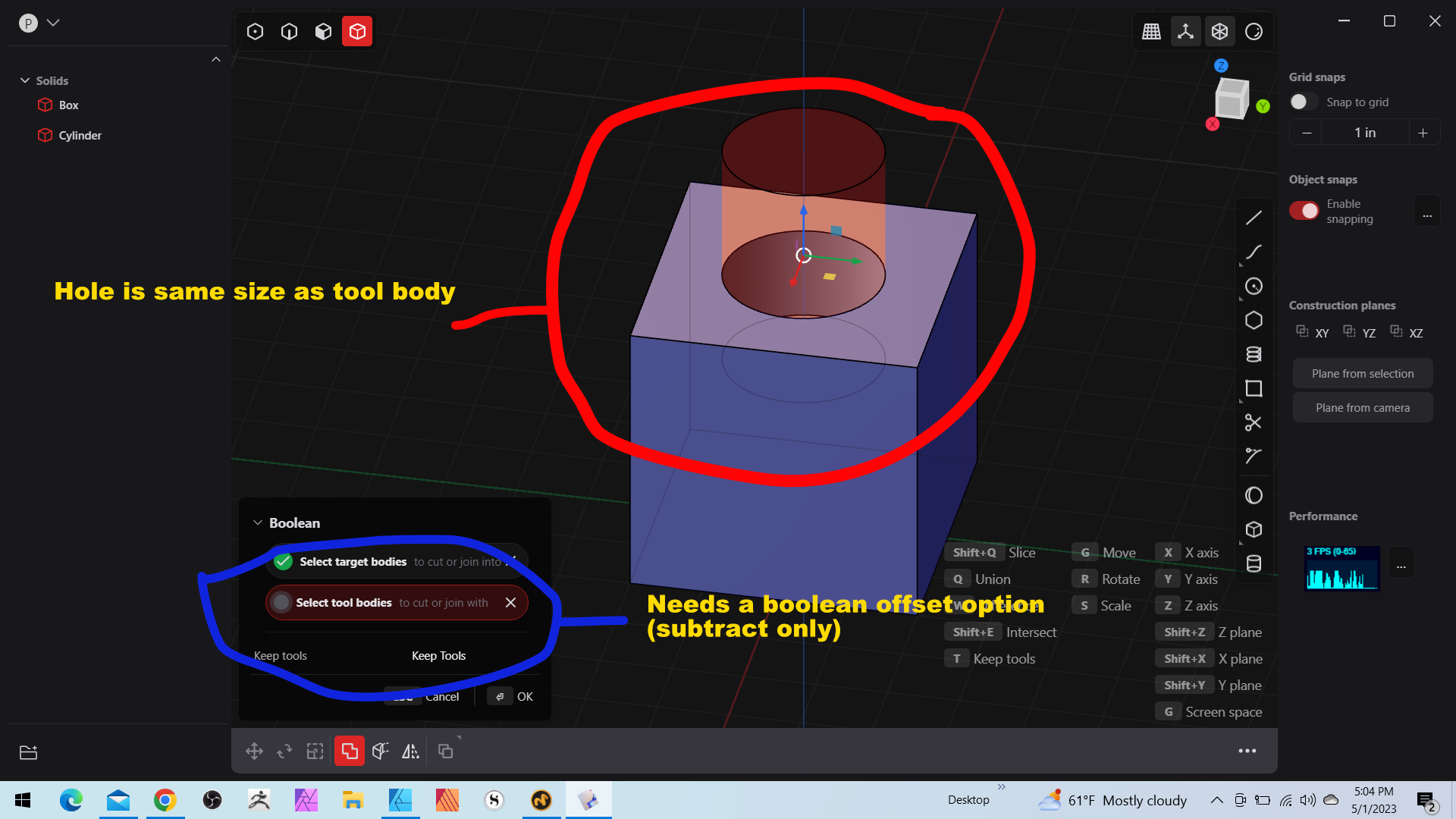1456x819 pixels.
Task: Open the dropdown next to P avatar
Action: pyautogui.click(x=53, y=23)
